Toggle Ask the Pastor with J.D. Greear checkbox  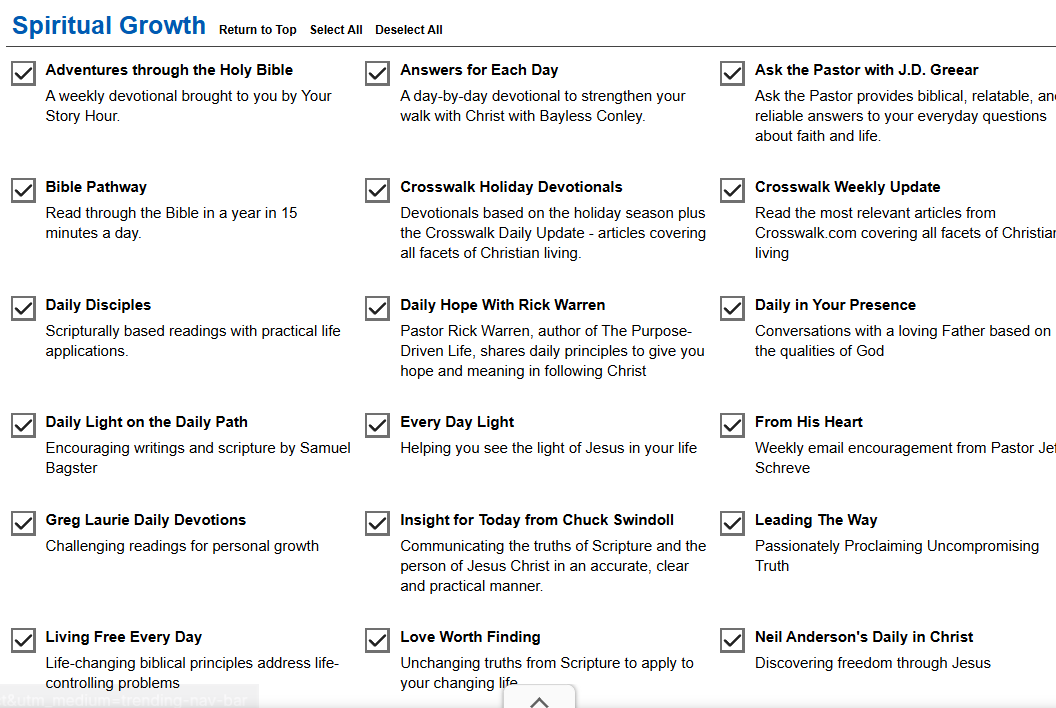[732, 73]
